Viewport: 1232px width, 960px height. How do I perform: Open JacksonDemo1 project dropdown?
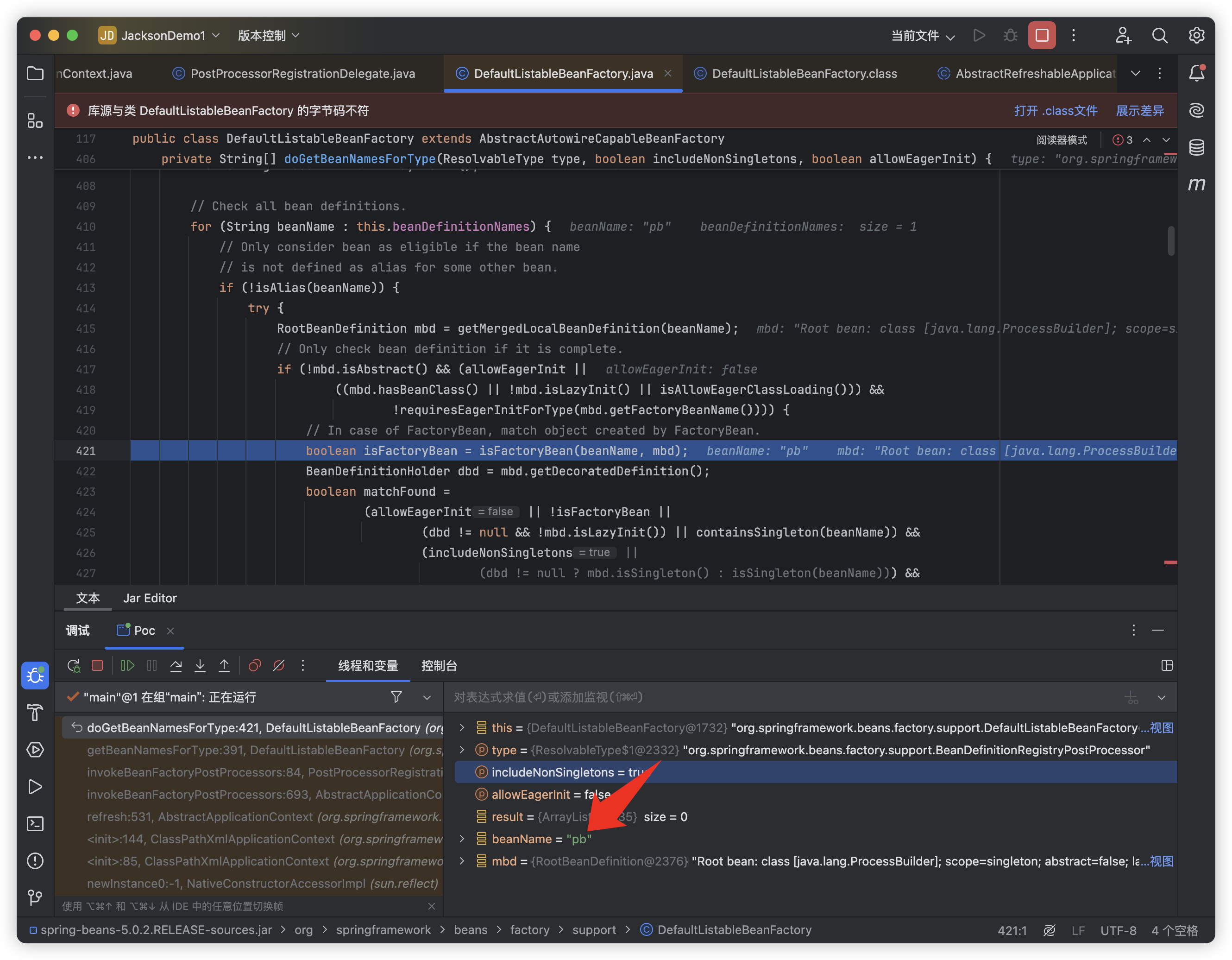tap(159, 35)
